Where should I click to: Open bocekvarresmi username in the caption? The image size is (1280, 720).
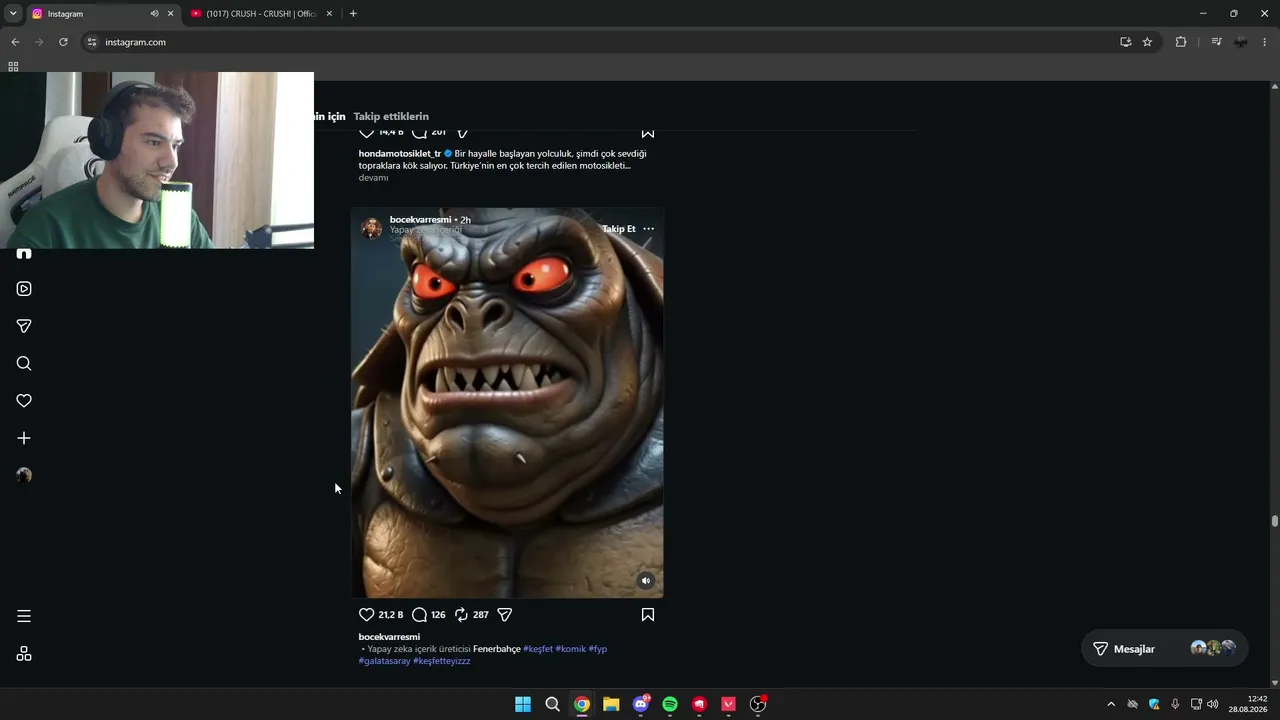[389, 637]
